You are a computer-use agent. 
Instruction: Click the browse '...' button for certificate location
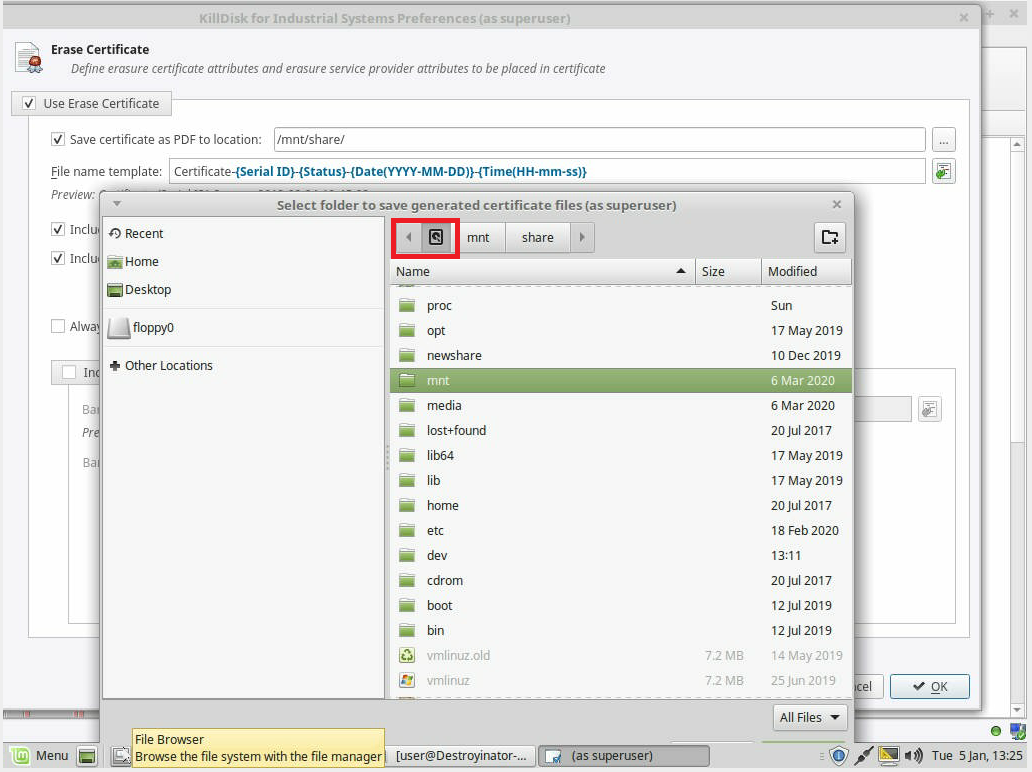[943, 140]
